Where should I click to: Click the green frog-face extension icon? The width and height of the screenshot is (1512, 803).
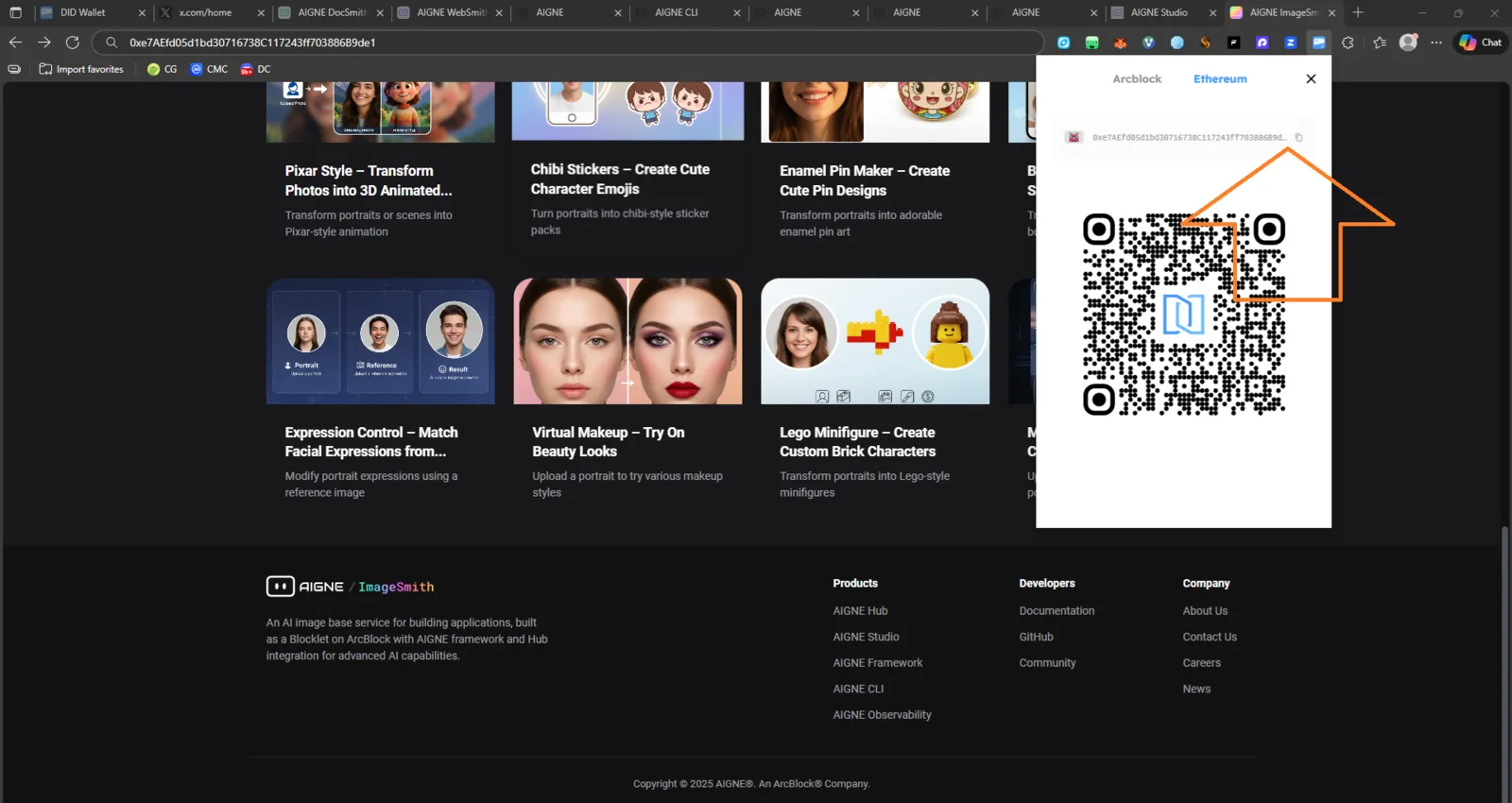click(x=1091, y=43)
